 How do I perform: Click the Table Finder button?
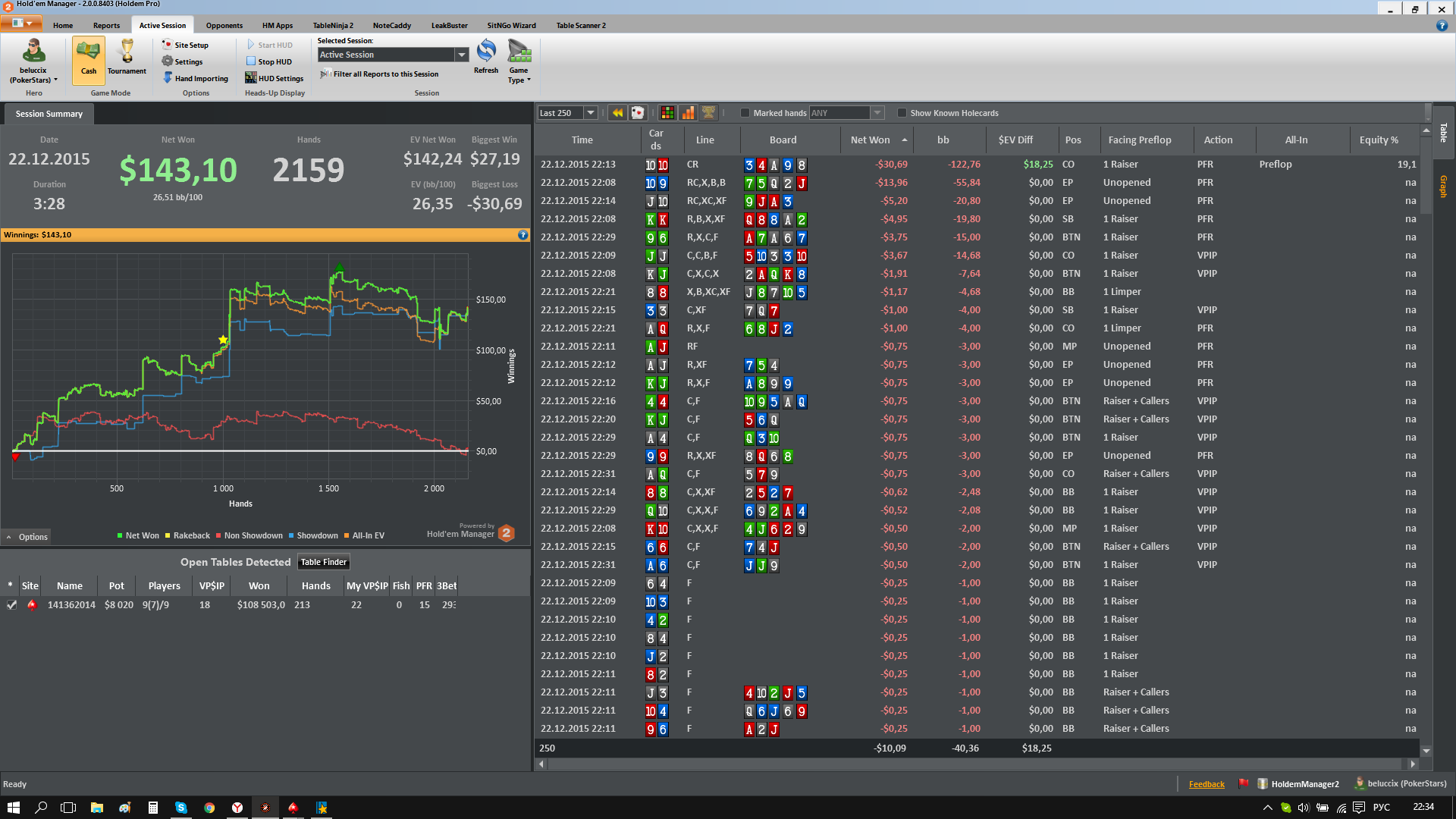click(323, 562)
